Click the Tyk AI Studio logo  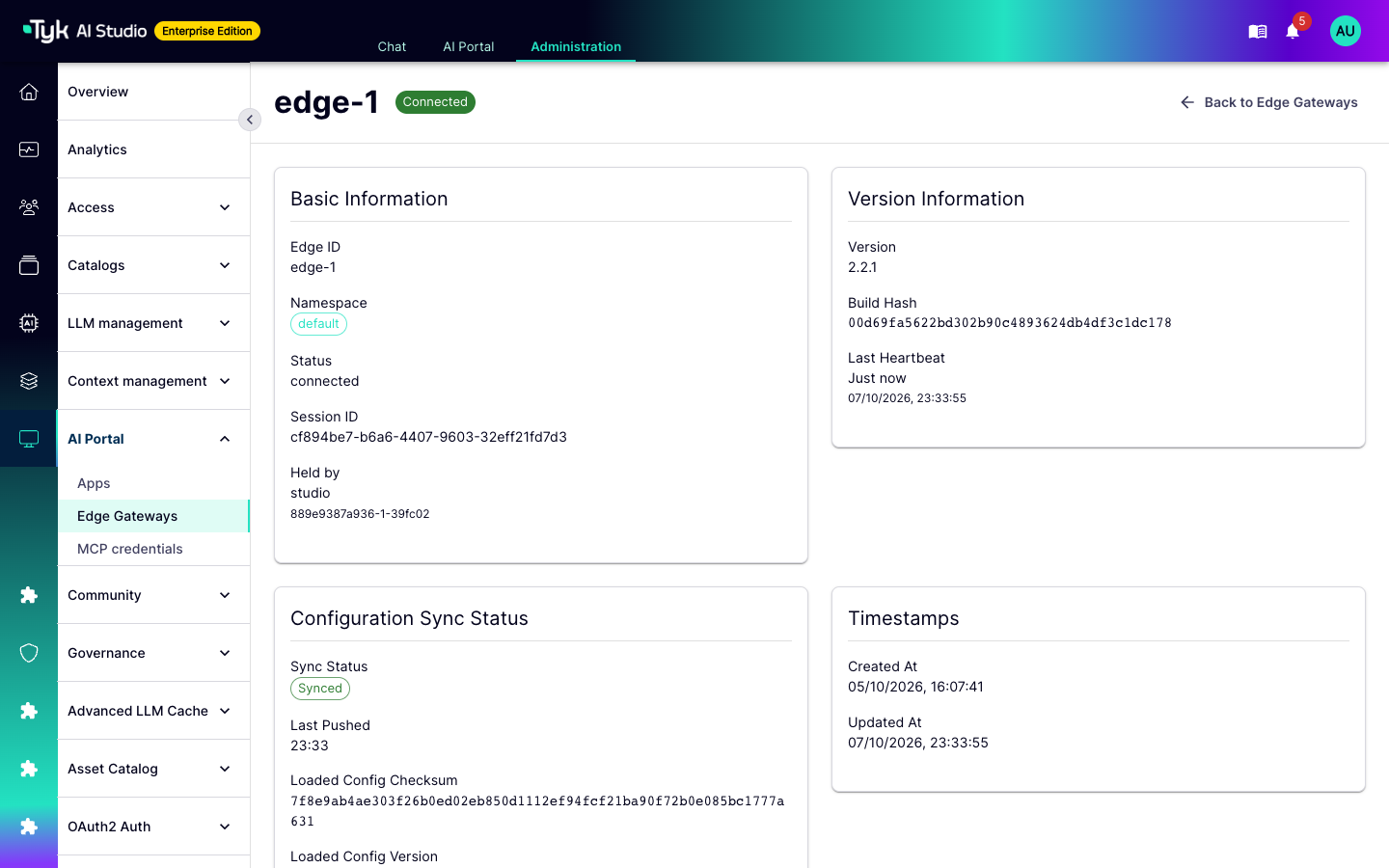click(85, 31)
